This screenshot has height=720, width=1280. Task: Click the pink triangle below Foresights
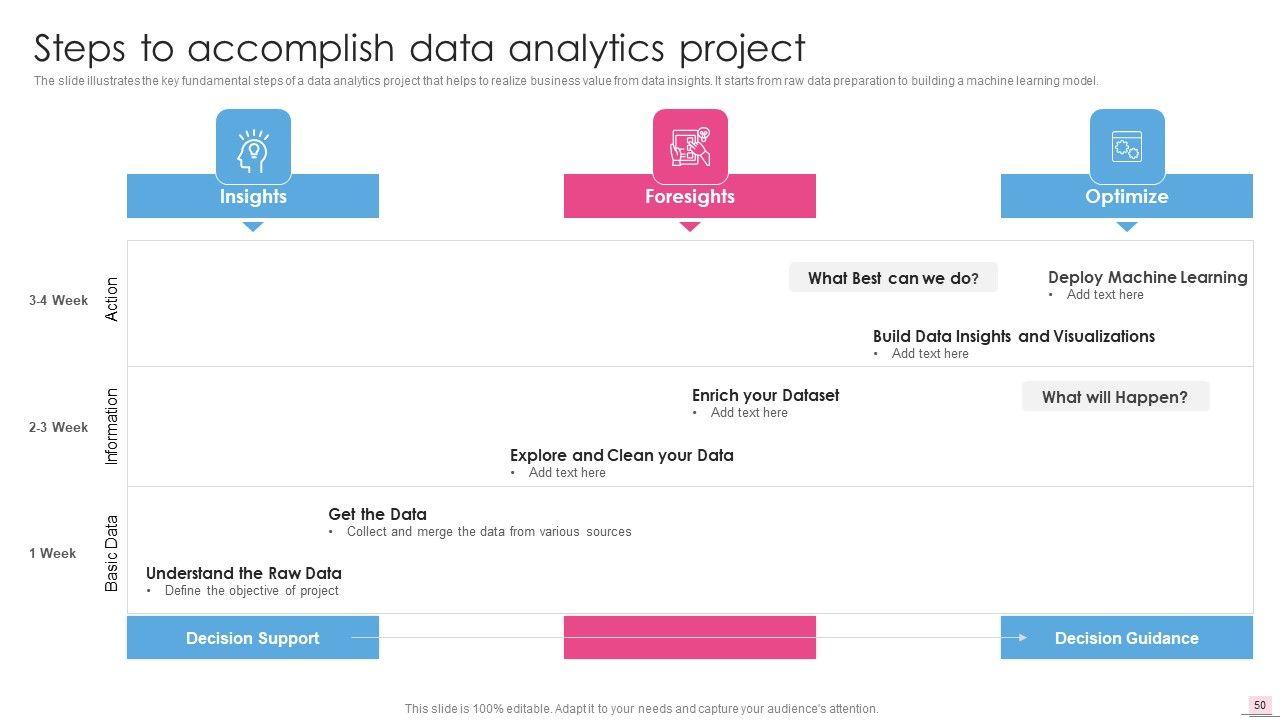[x=690, y=227]
